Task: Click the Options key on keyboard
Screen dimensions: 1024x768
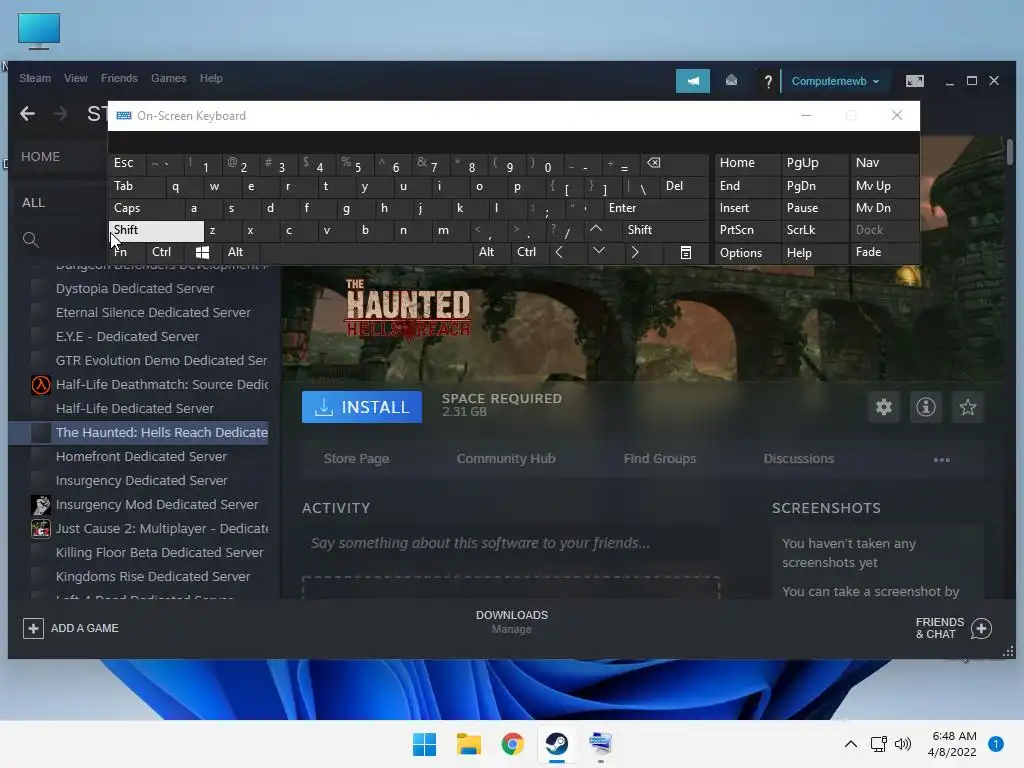Action: coord(747,253)
